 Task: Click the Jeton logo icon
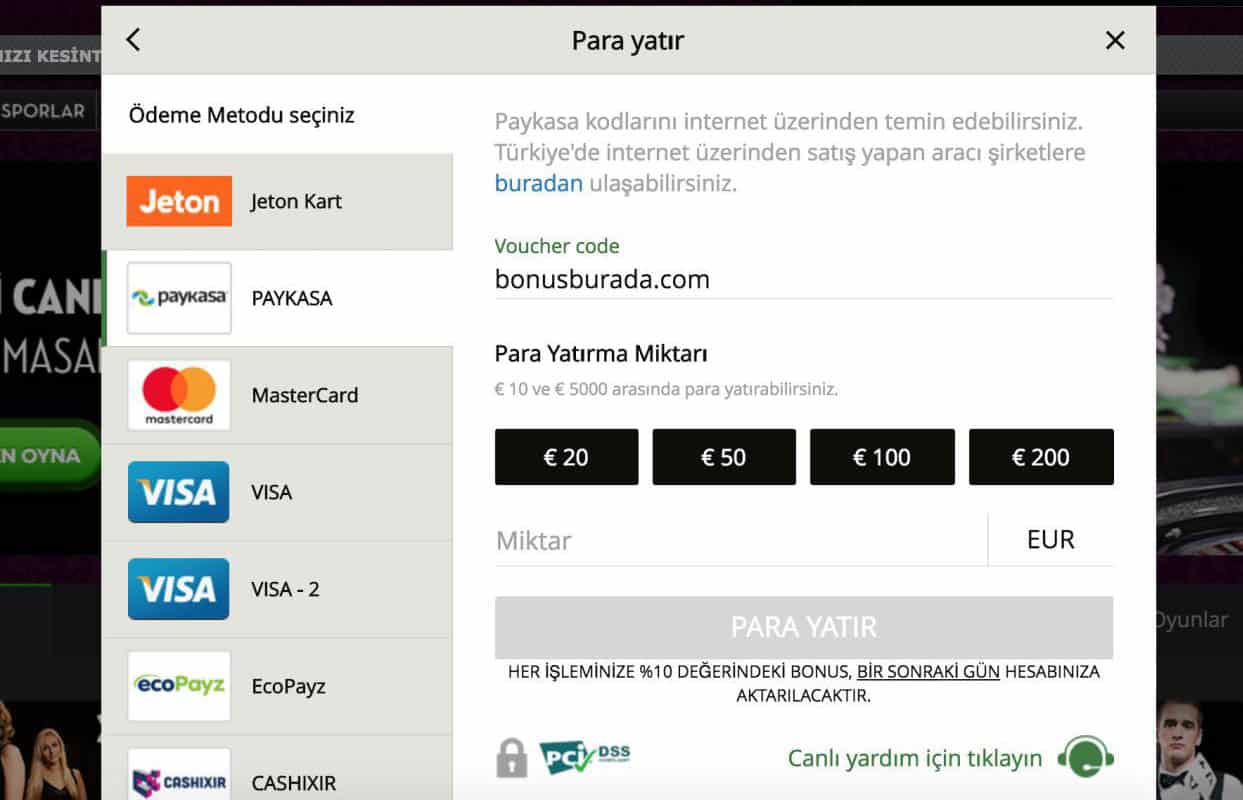[179, 201]
